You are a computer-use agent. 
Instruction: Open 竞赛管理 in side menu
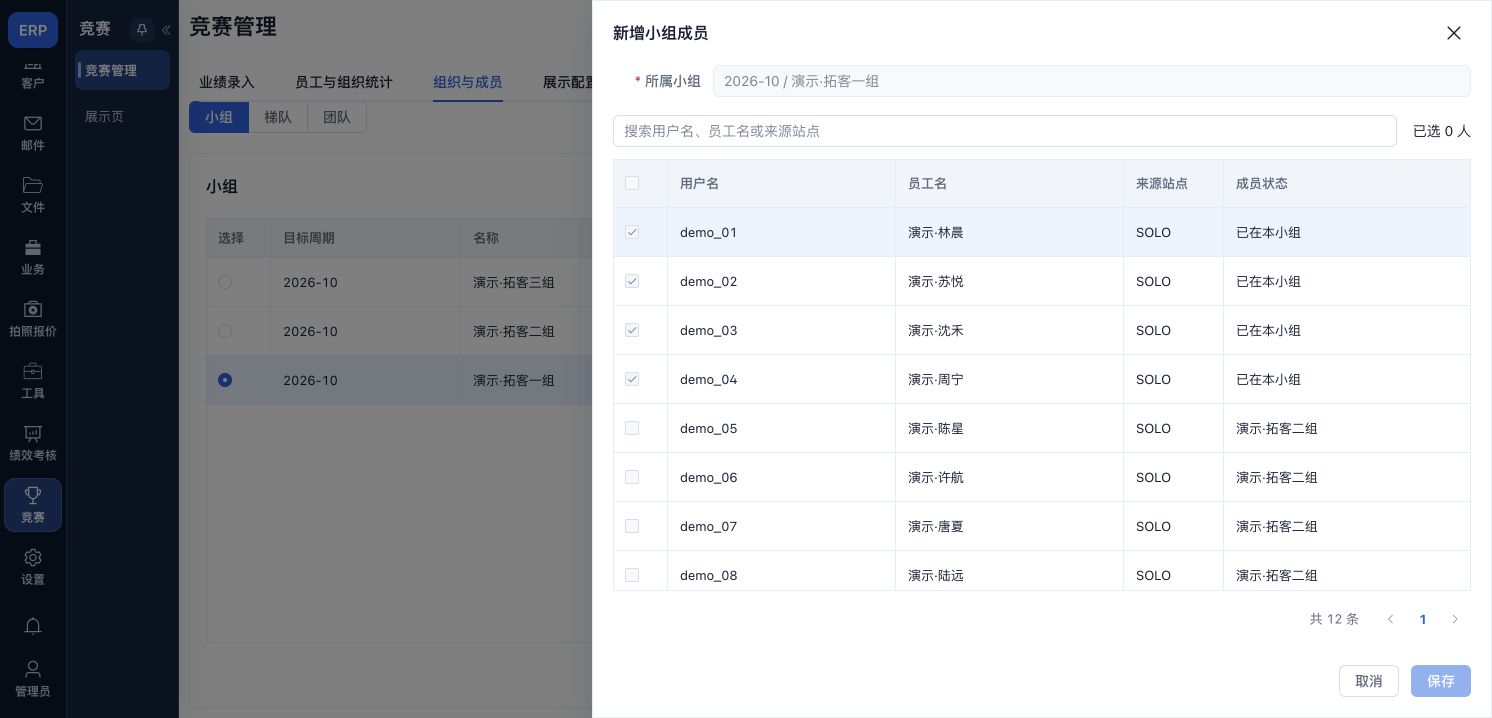tap(122, 70)
